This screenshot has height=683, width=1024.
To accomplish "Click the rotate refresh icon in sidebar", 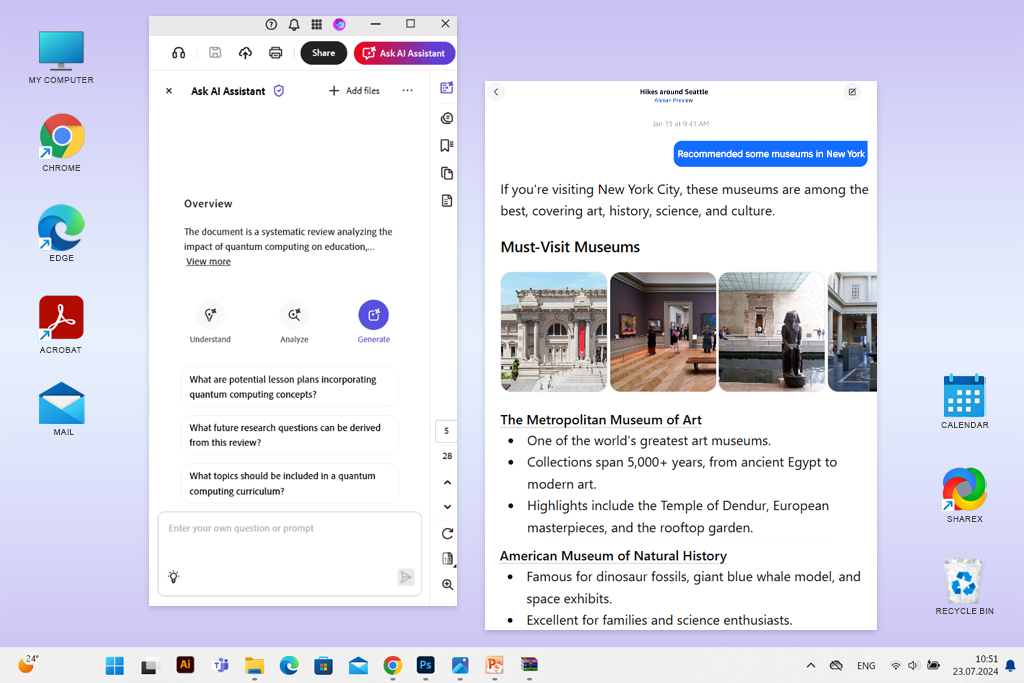I will pyautogui.click(x=447, y=533).
